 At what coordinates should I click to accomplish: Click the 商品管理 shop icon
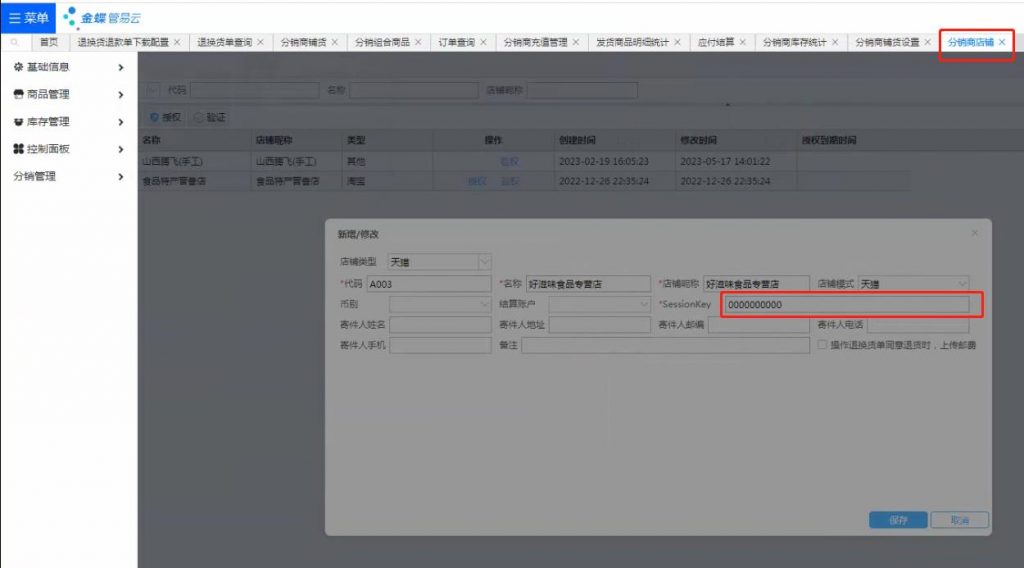[x=18, y=95]
